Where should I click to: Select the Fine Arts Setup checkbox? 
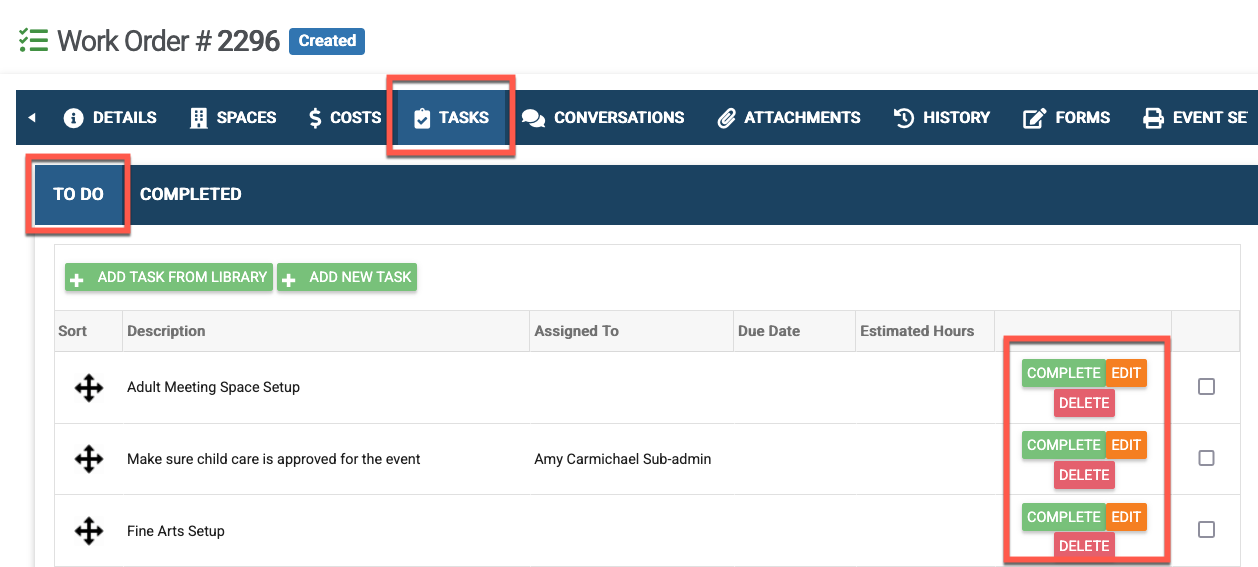[1206, 530]
